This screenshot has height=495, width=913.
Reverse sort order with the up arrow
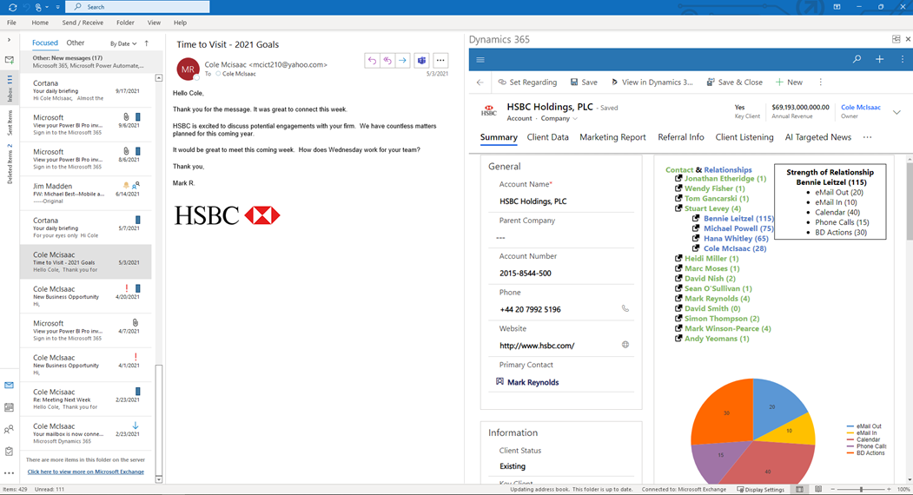(147, 43)
